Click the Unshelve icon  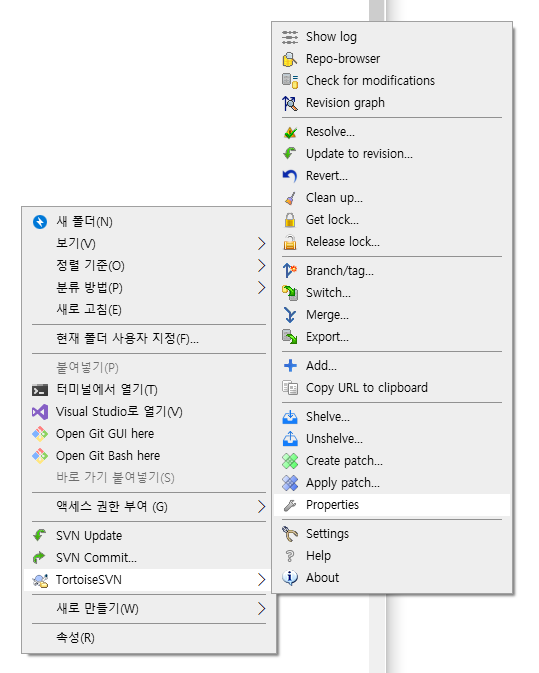[290, 439]
